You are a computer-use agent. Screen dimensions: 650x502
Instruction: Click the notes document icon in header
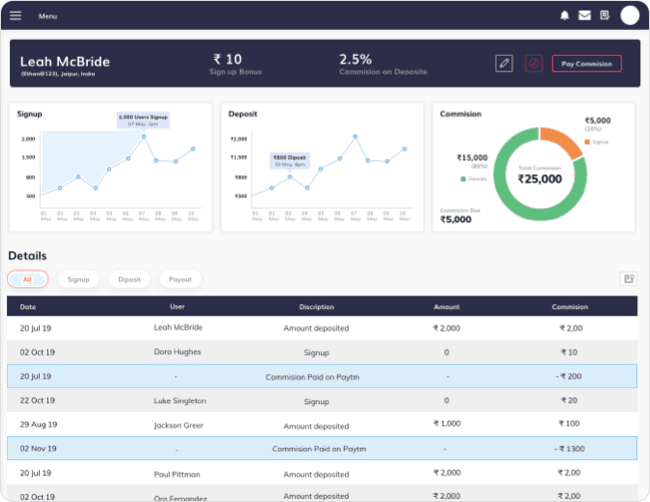pos(604,16)
